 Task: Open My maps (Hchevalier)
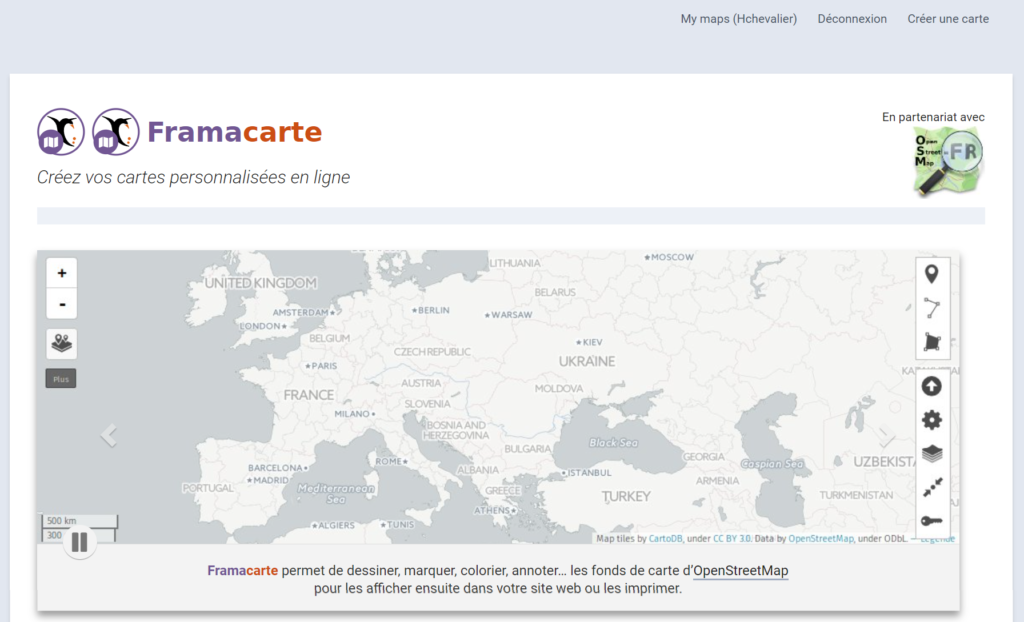click(739, 19)
